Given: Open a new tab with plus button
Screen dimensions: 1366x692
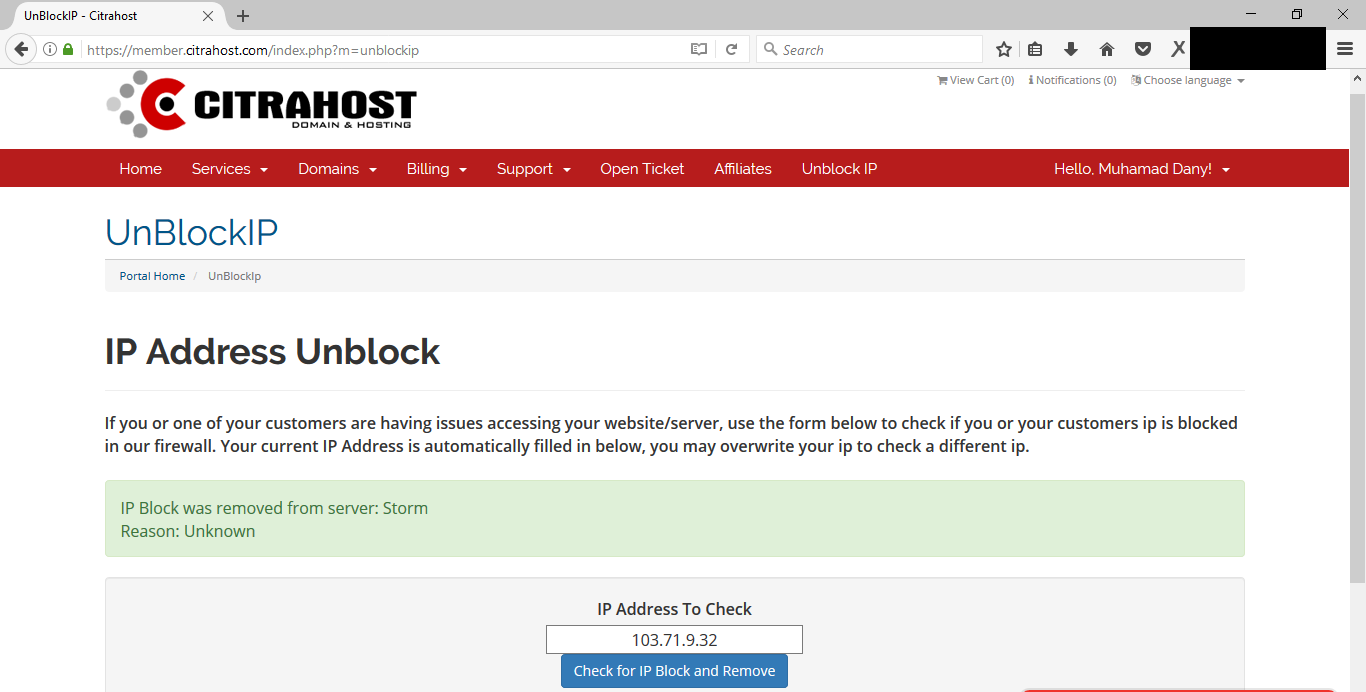Looking at the screenshot, I should [x=243, y=16].
